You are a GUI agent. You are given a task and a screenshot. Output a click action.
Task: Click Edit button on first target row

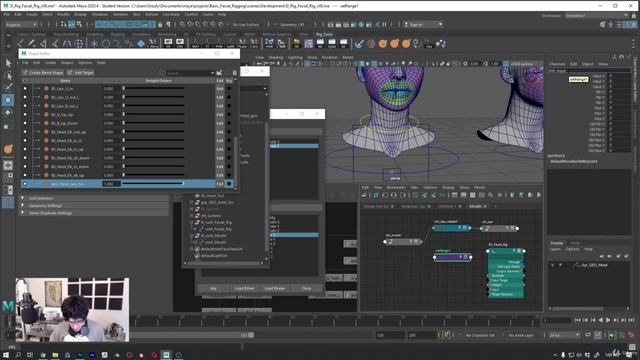(x=220, y=89)
